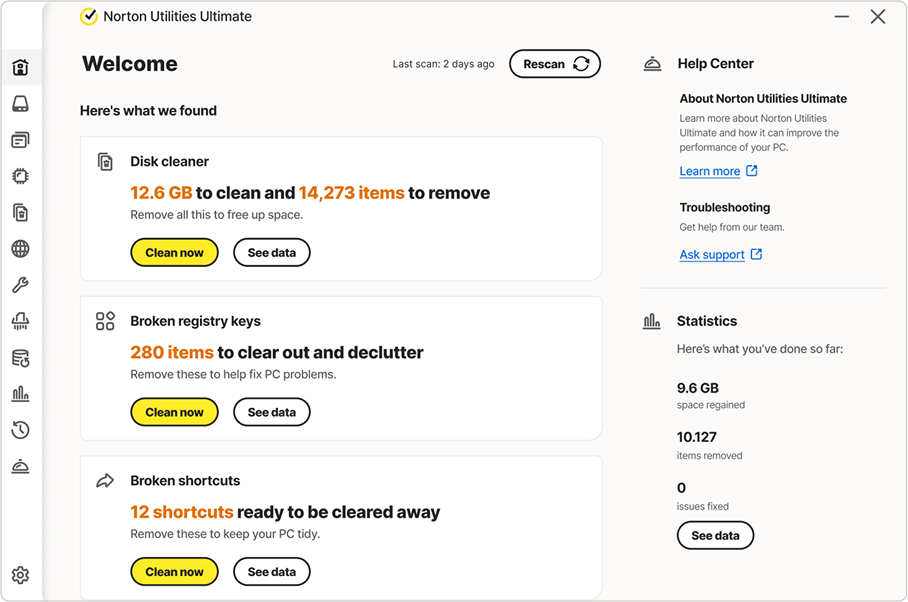The image size is (908, 602).
Task: Click the external link icon beside Learn more
Action: click(x=752, y=171)
